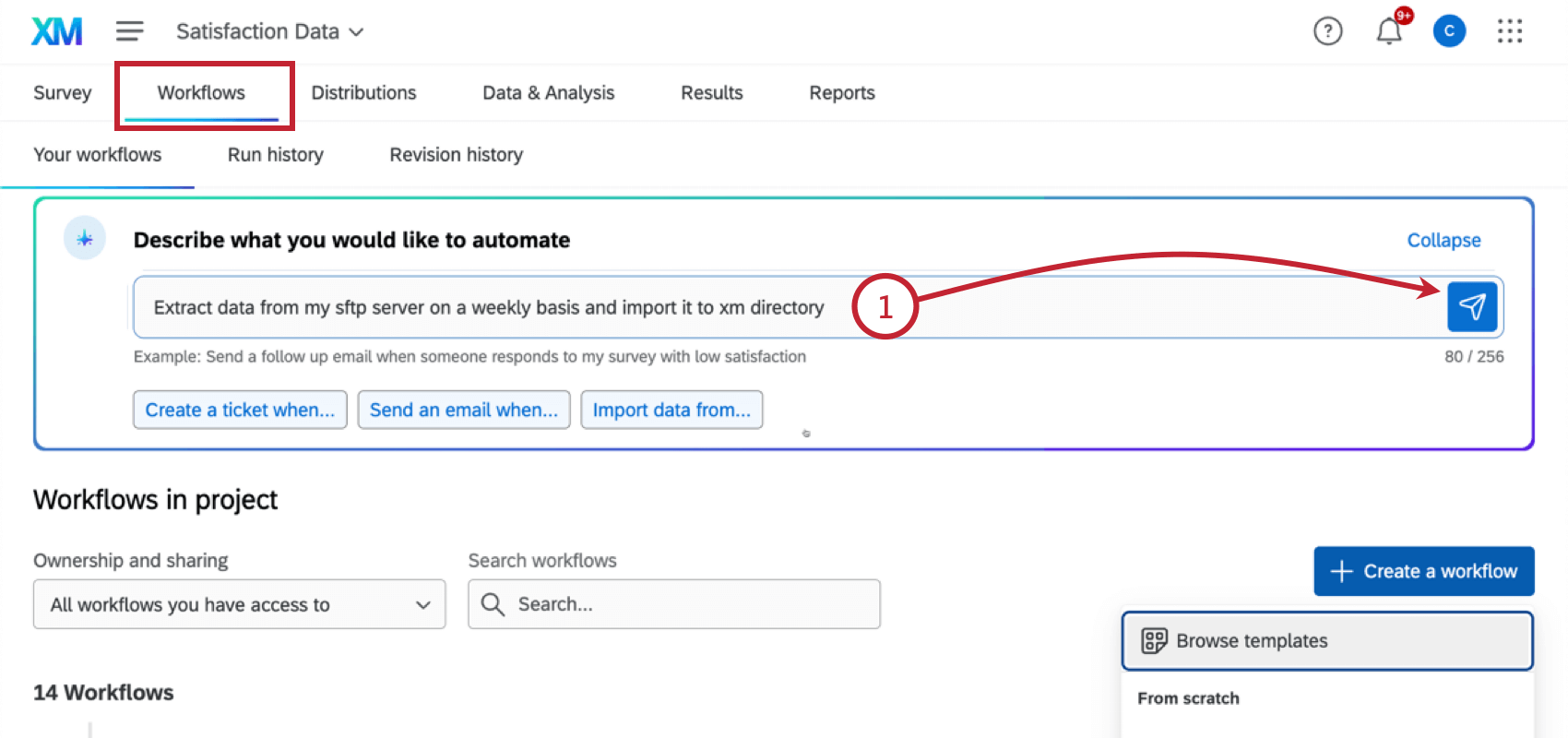Switch to the Distributions tab
Screen dimensions: 1568x738
coord(363,93)
